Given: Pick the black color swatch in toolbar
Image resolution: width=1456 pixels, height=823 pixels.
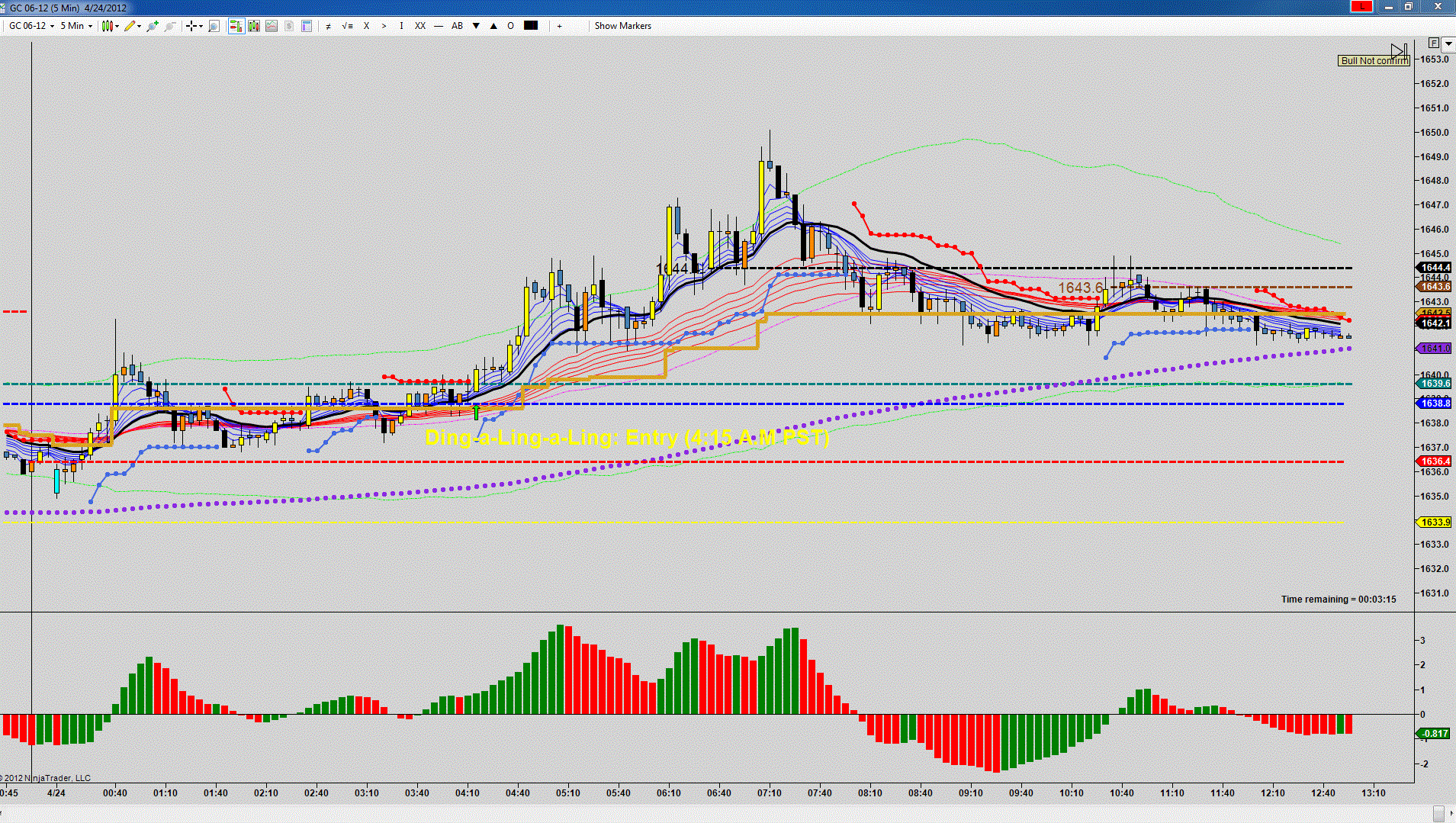Looking at the screenshot, I should coord(531,26).
